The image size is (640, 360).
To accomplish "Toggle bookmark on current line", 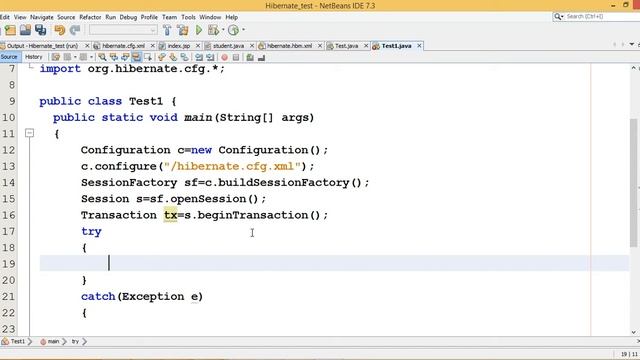I will 184,57.
